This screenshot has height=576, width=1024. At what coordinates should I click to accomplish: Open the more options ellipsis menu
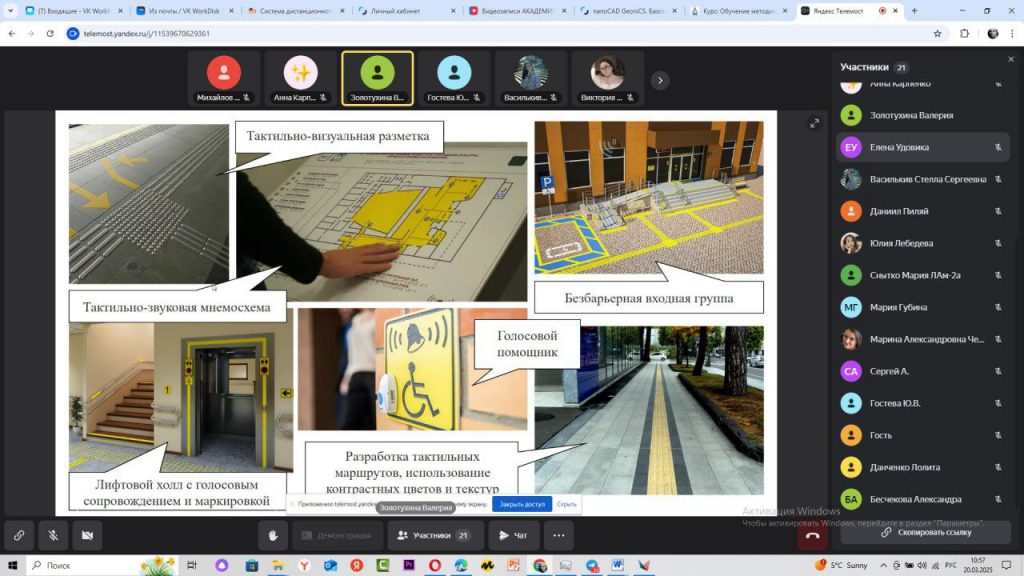click(x=559, y=535)
